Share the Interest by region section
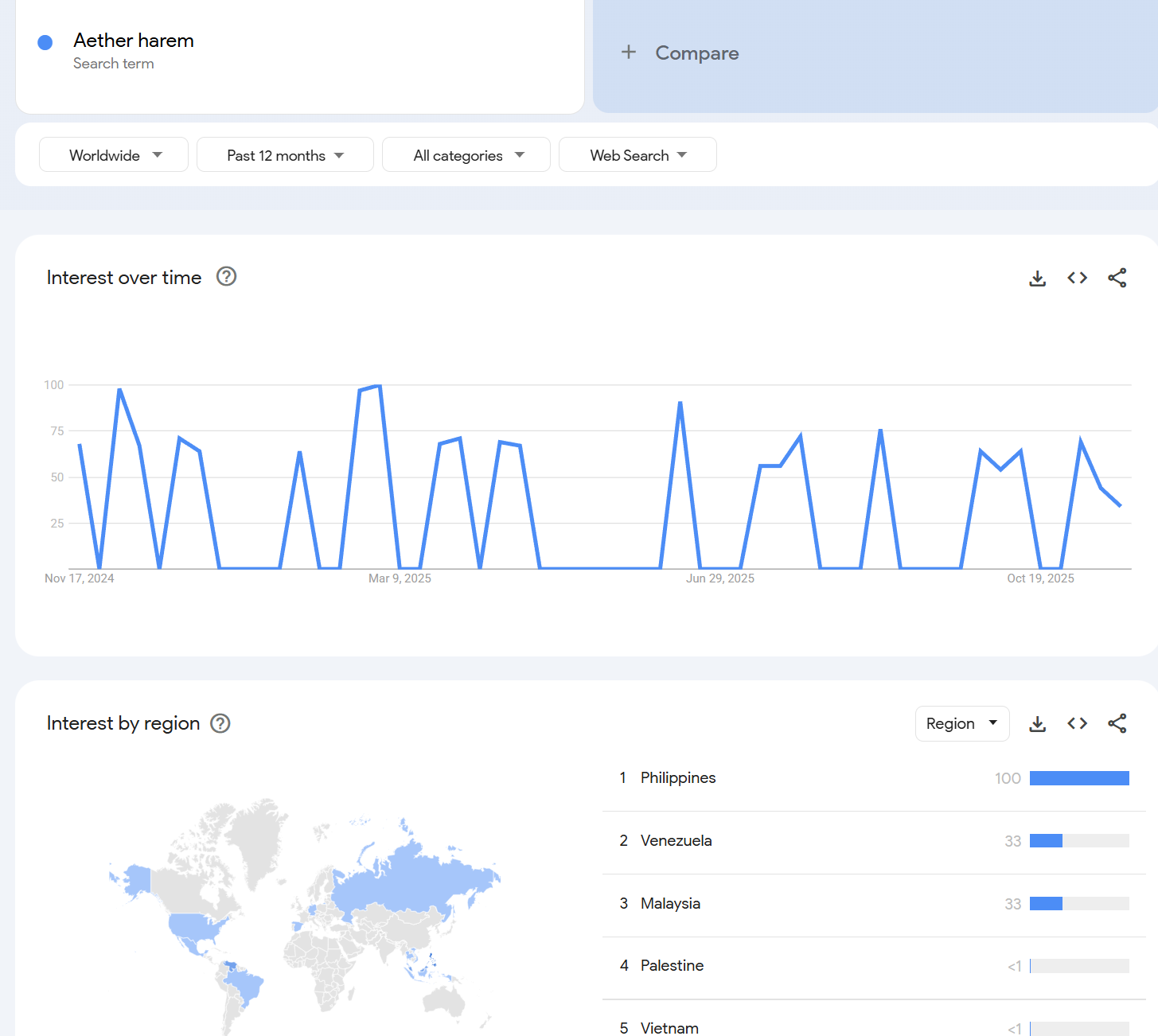This screenshot has height=1036, width=1158. coord(1117,723)
